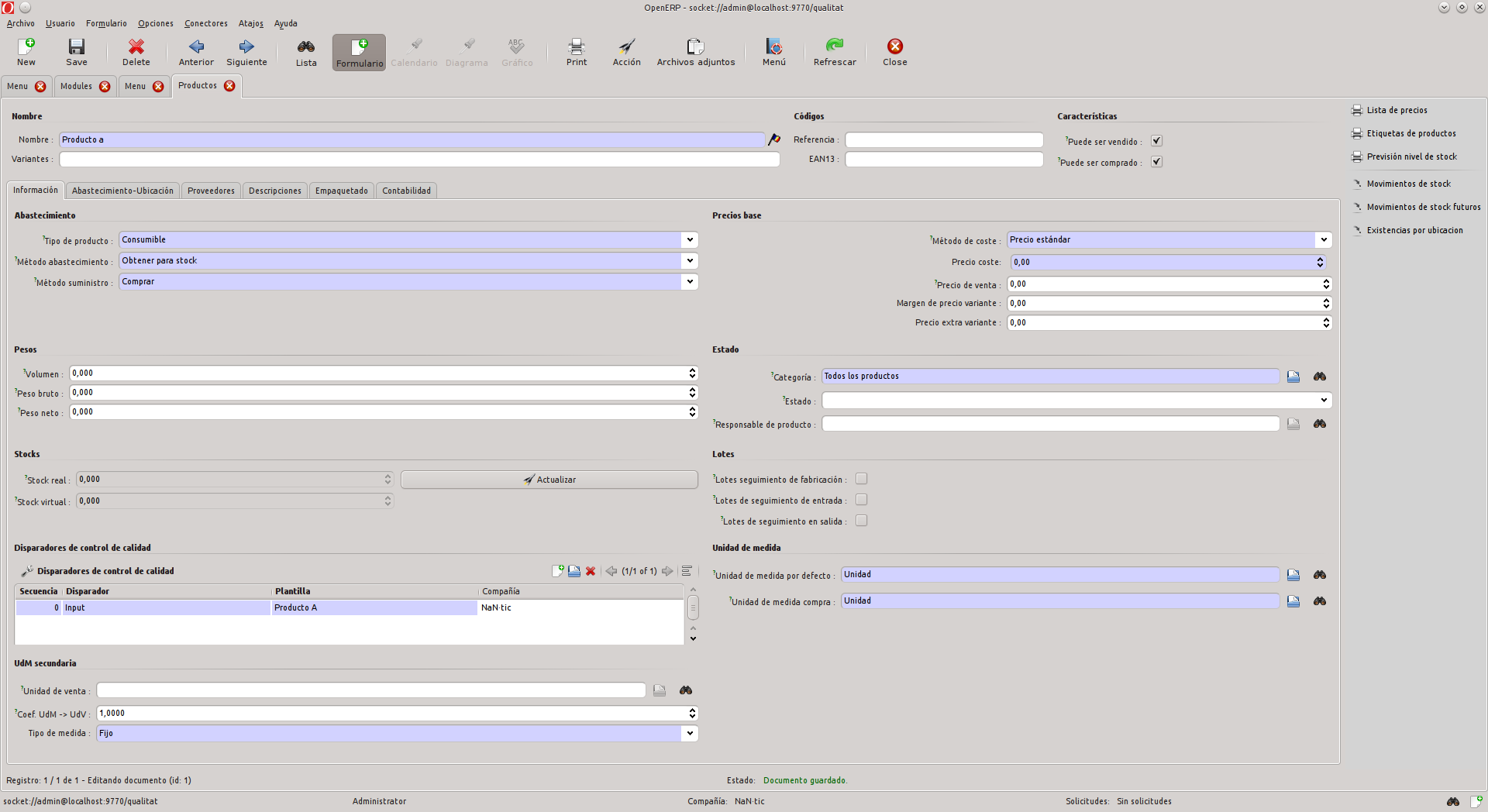The height and width of the screenshot is (812, 1488).
Task: Enable Lotes de seguimiento de entrada
Action: (861, 500)
